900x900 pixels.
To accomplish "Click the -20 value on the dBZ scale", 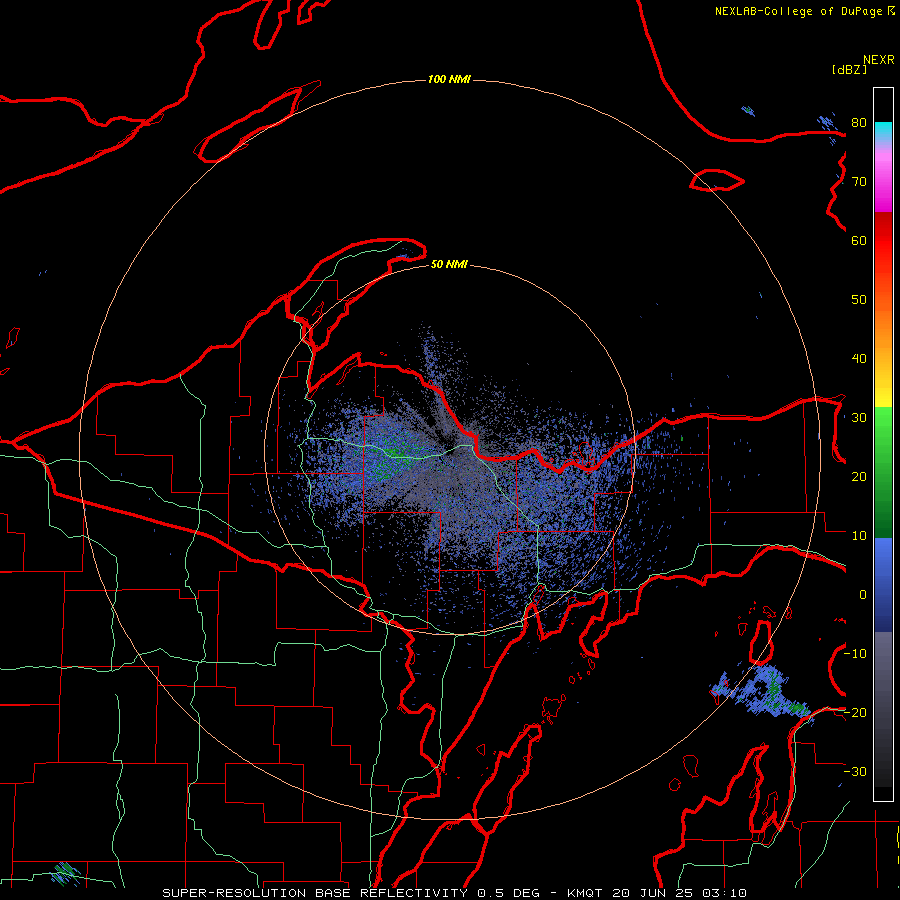I will click(855, 712).
